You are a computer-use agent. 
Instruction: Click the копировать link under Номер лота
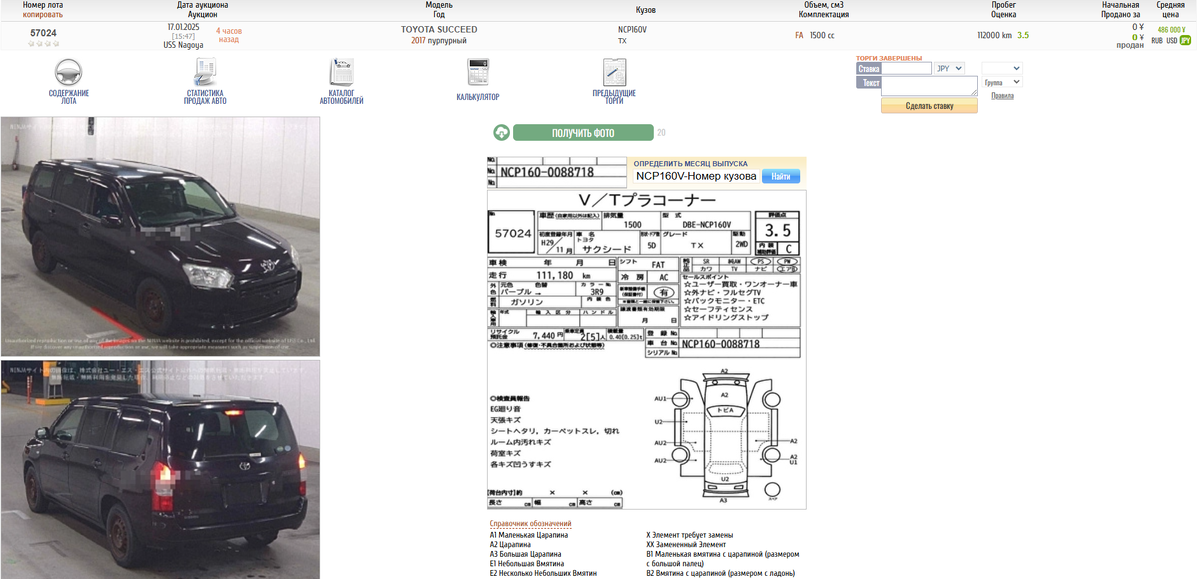point(43,15)
